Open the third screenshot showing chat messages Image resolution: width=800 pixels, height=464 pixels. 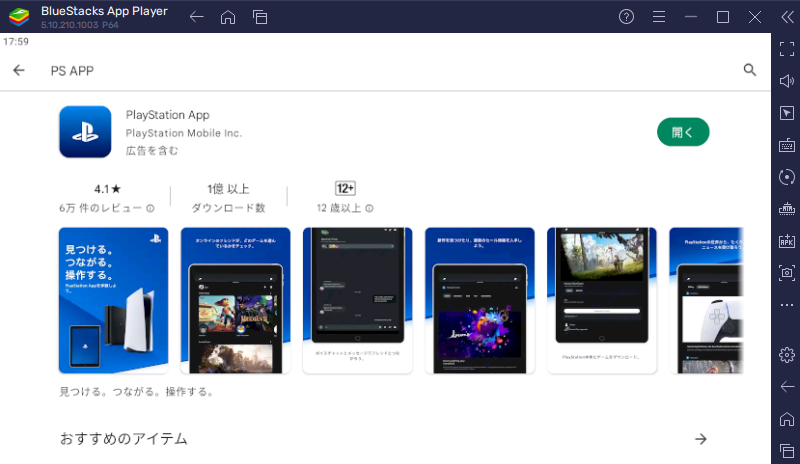pos(358,301)
